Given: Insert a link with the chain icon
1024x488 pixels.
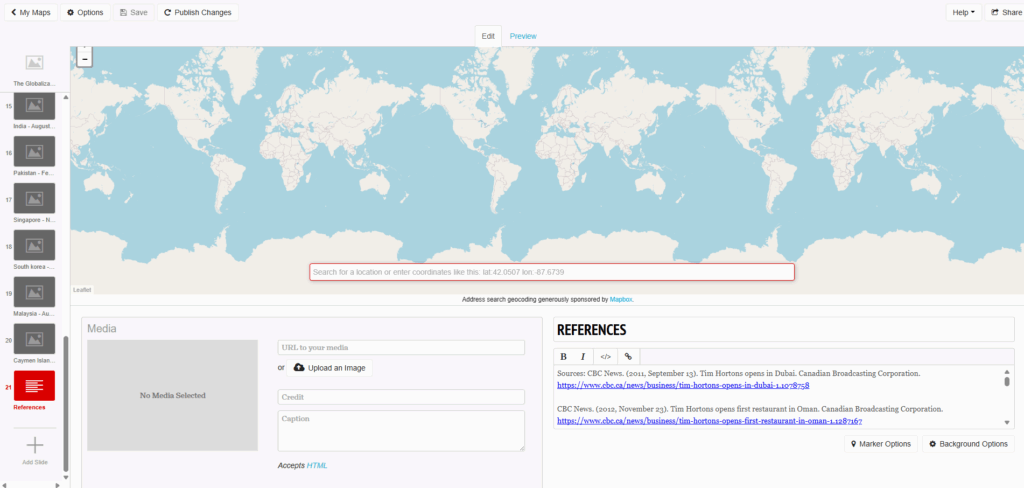Looking at the screenshot, I should 628,356.
